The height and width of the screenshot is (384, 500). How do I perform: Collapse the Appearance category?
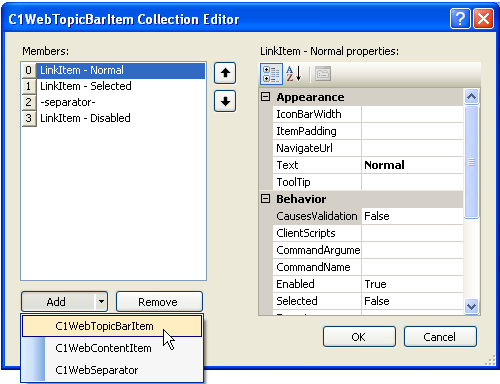pyautogui.click(x=265, y=97)
